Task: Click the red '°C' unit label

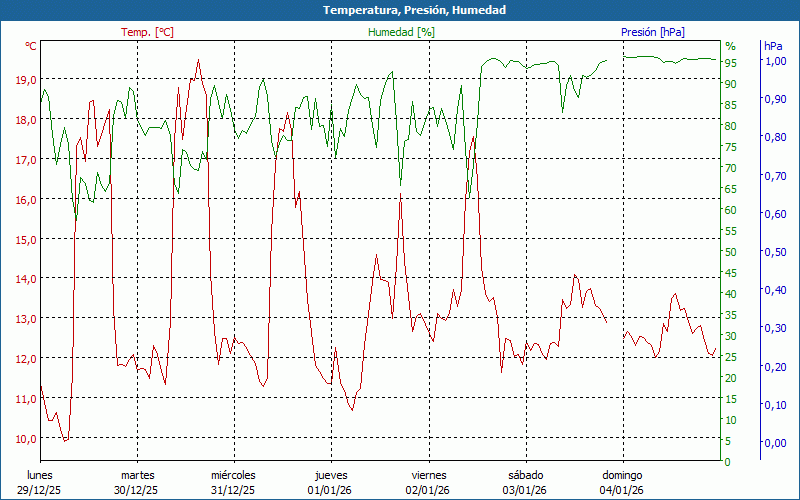Action: tap(31, 46)
